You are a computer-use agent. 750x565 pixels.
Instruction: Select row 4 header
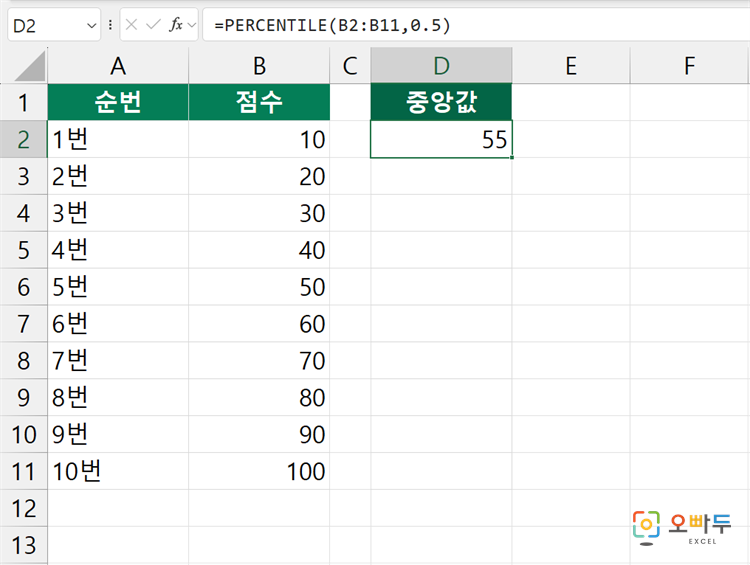pyautogui.click(x=23, y=213)
